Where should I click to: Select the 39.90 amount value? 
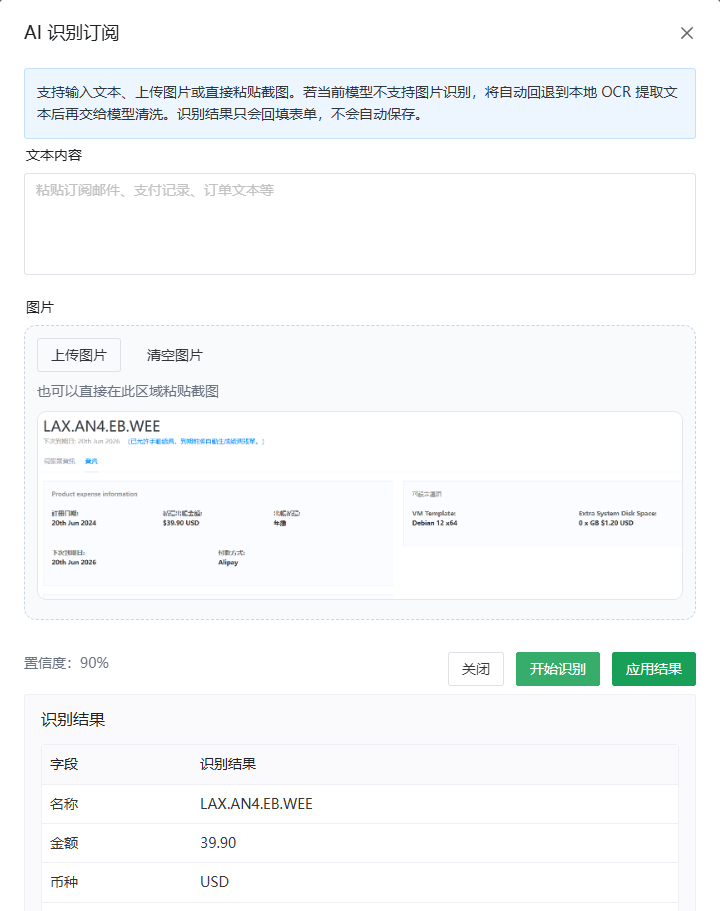click(x=218, y=843)
